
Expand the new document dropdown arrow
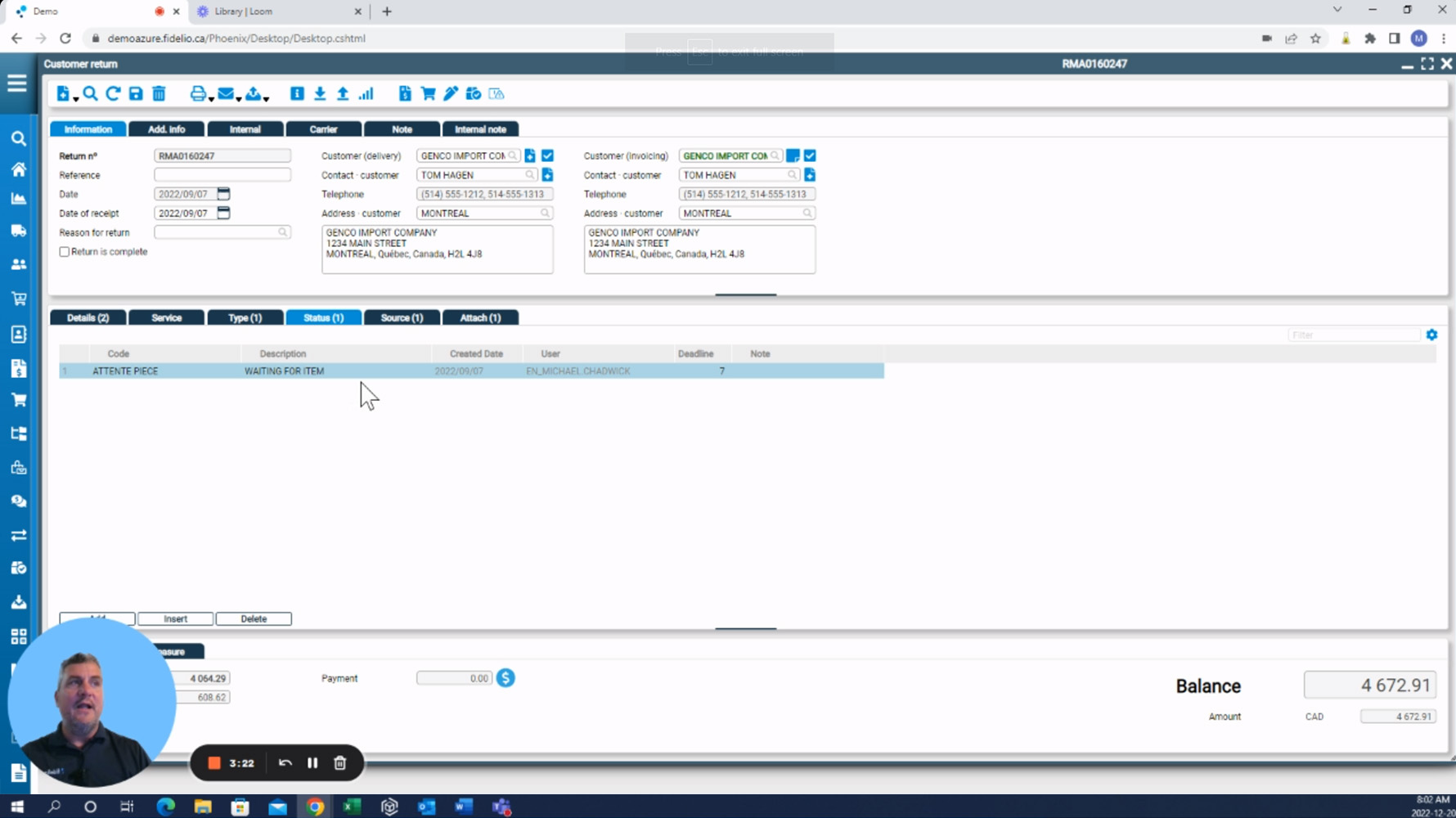[75, 98]
